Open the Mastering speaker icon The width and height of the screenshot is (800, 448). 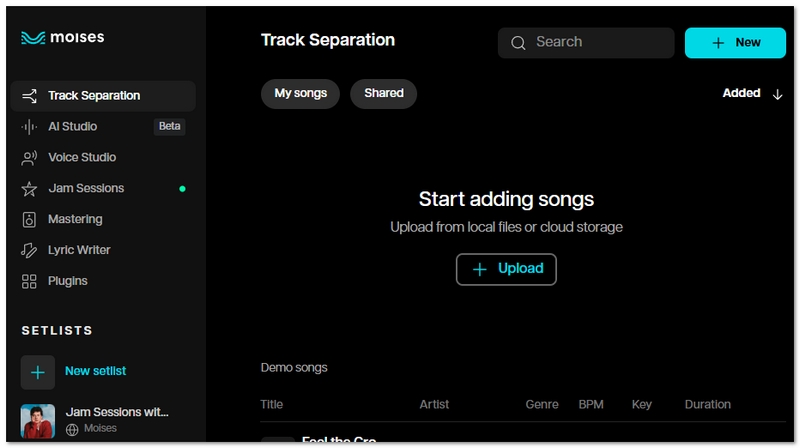[x=29, y=220]
